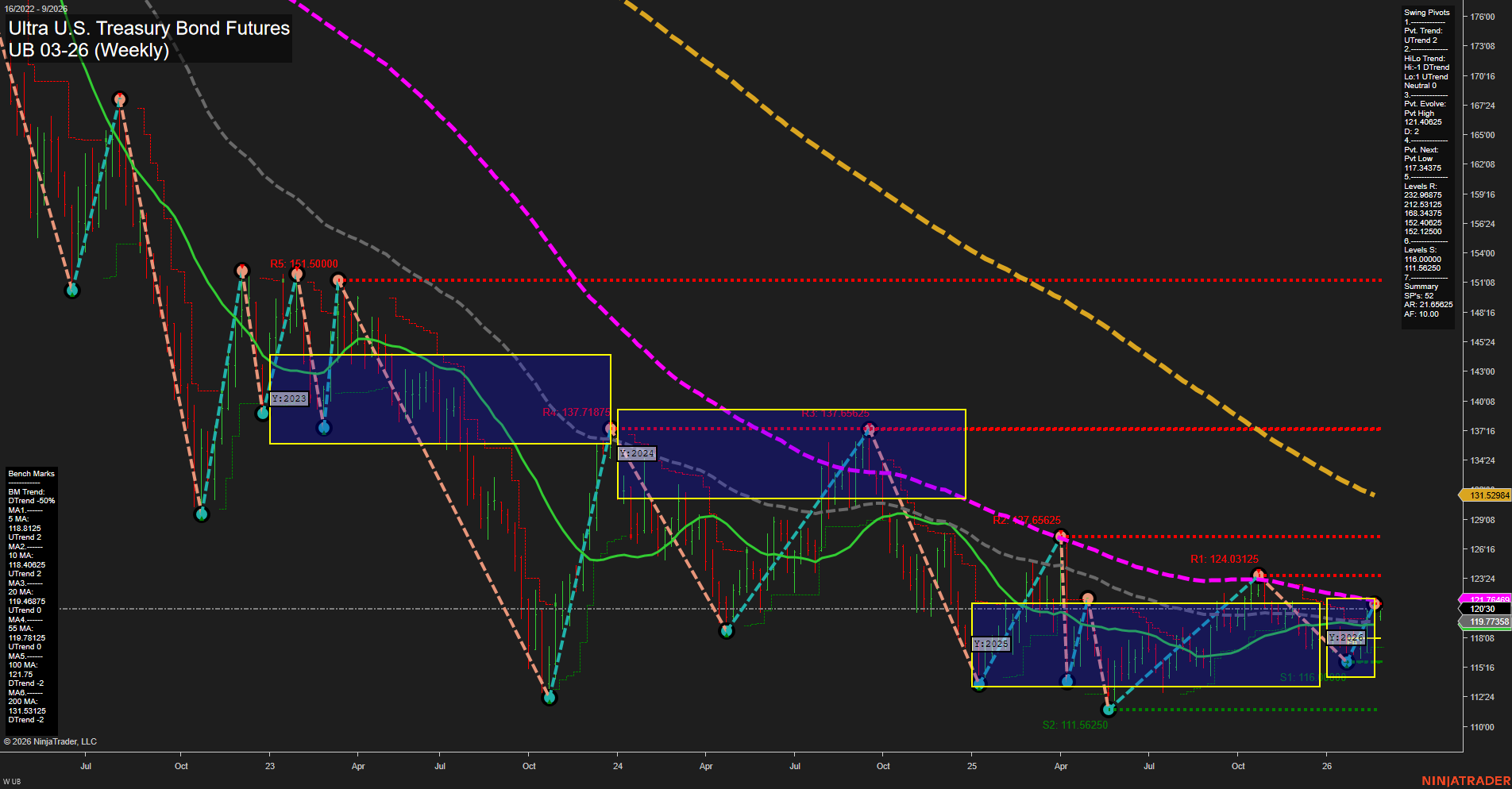The height and width of the screenshot is (789, 1512).
Task: Click the 120'30 price marker on axis
Action: [x=1488, y=607]
